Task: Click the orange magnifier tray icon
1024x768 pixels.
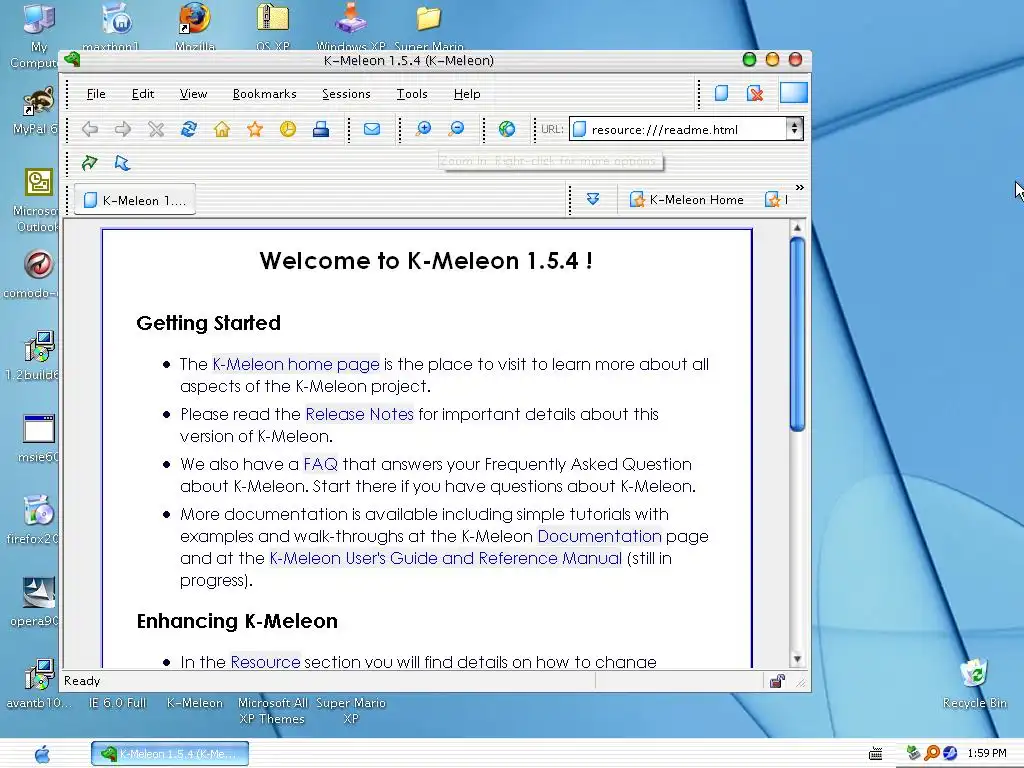Action: pyautogui.click(x=931, y=754)
